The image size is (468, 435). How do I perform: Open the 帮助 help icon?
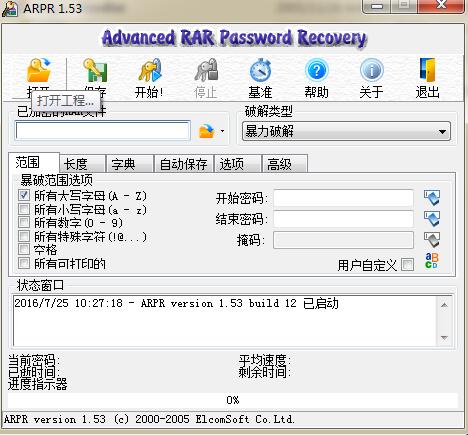tap(316, 70)
